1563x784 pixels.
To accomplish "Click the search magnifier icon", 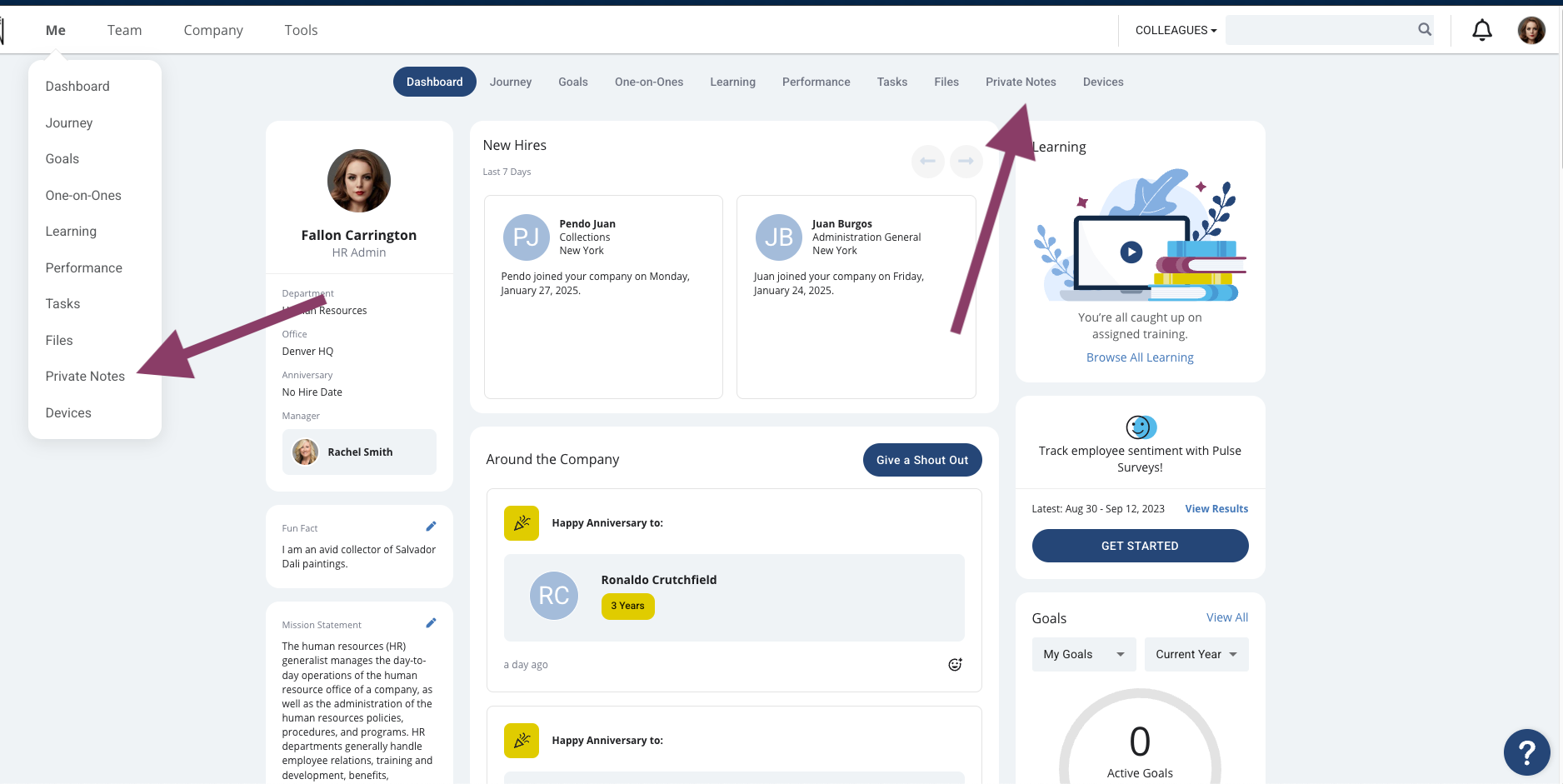I will (1425, 29).
